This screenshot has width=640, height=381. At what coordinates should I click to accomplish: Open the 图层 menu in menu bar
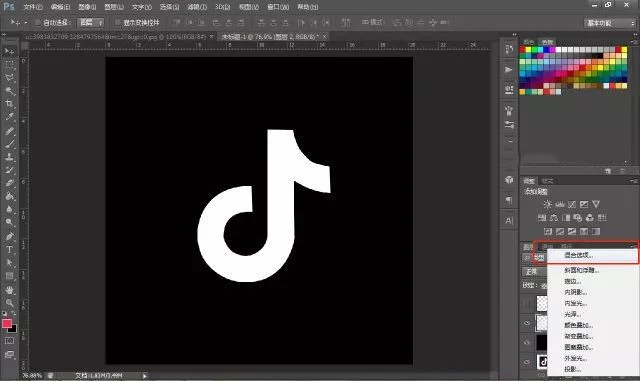(114, 7)
